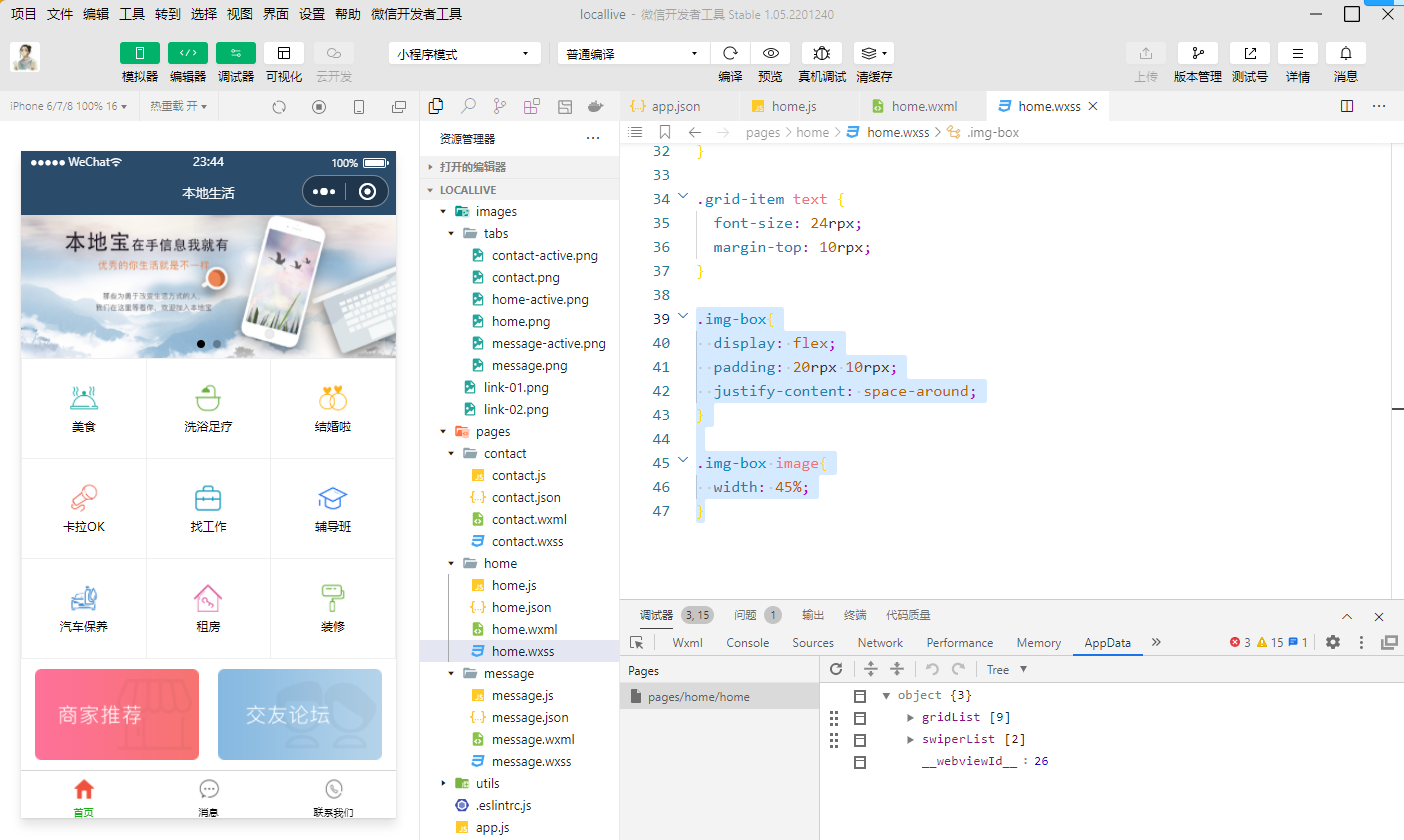
Task: Close the home.wxss editor tab
Action: pyautogui.click(x=1093, y=106)
